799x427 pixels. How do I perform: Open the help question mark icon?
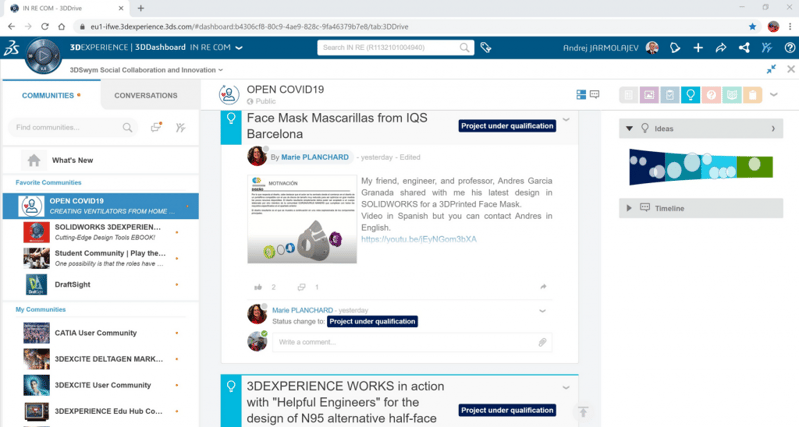pyautogui.click(x=790, y=48)
